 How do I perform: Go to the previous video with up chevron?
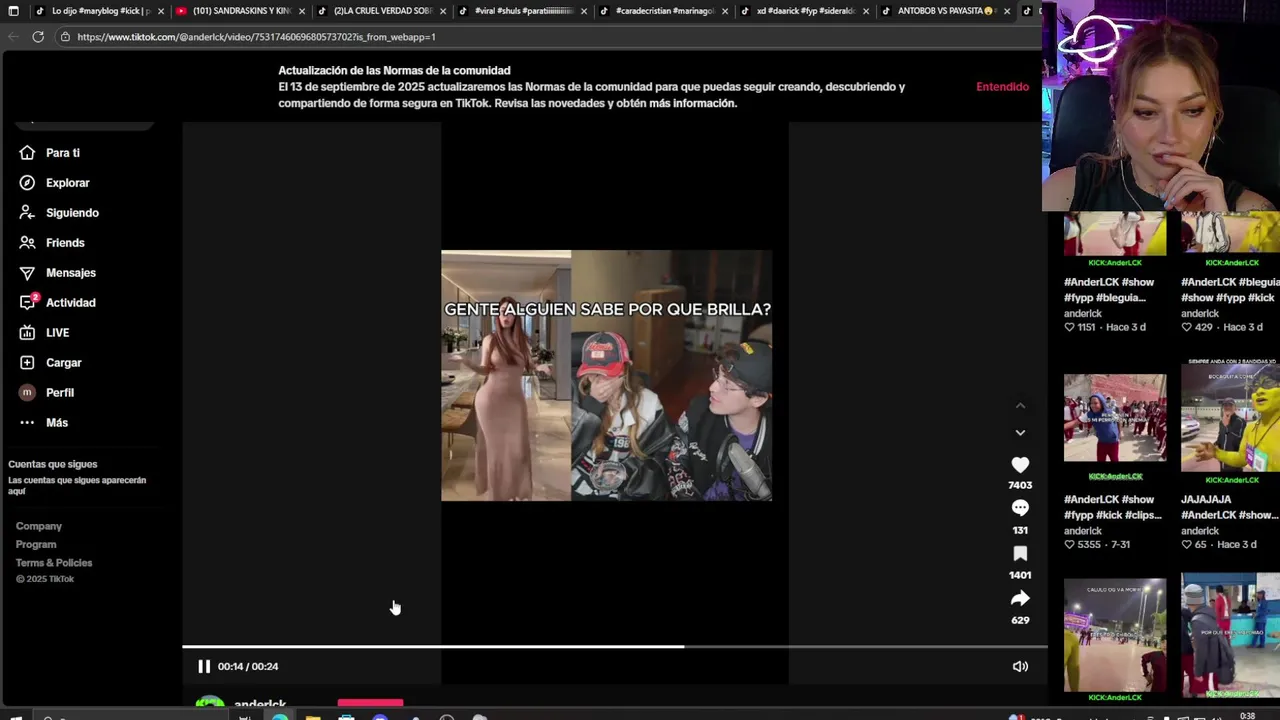click(1020, 405)
